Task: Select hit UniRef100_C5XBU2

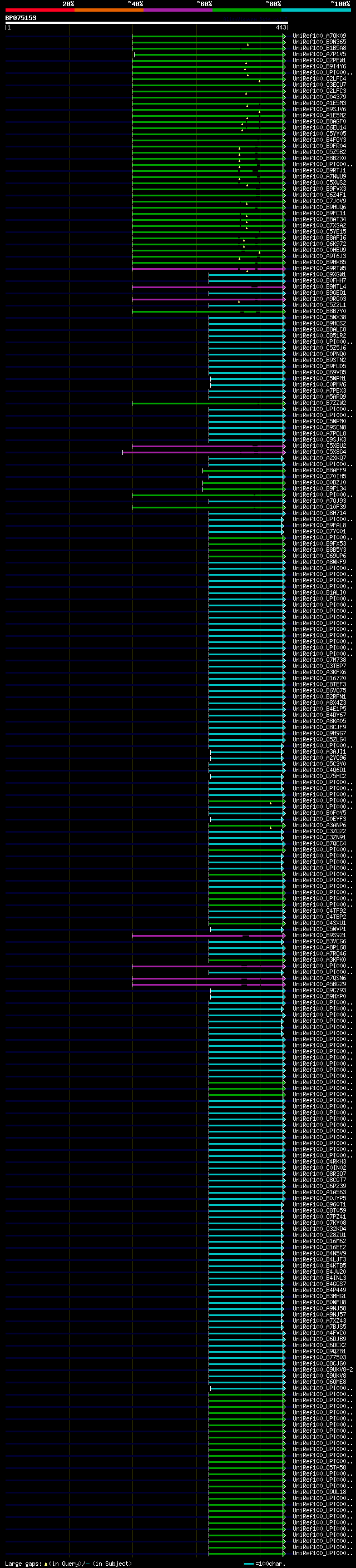Action: [x=319, y=446]
